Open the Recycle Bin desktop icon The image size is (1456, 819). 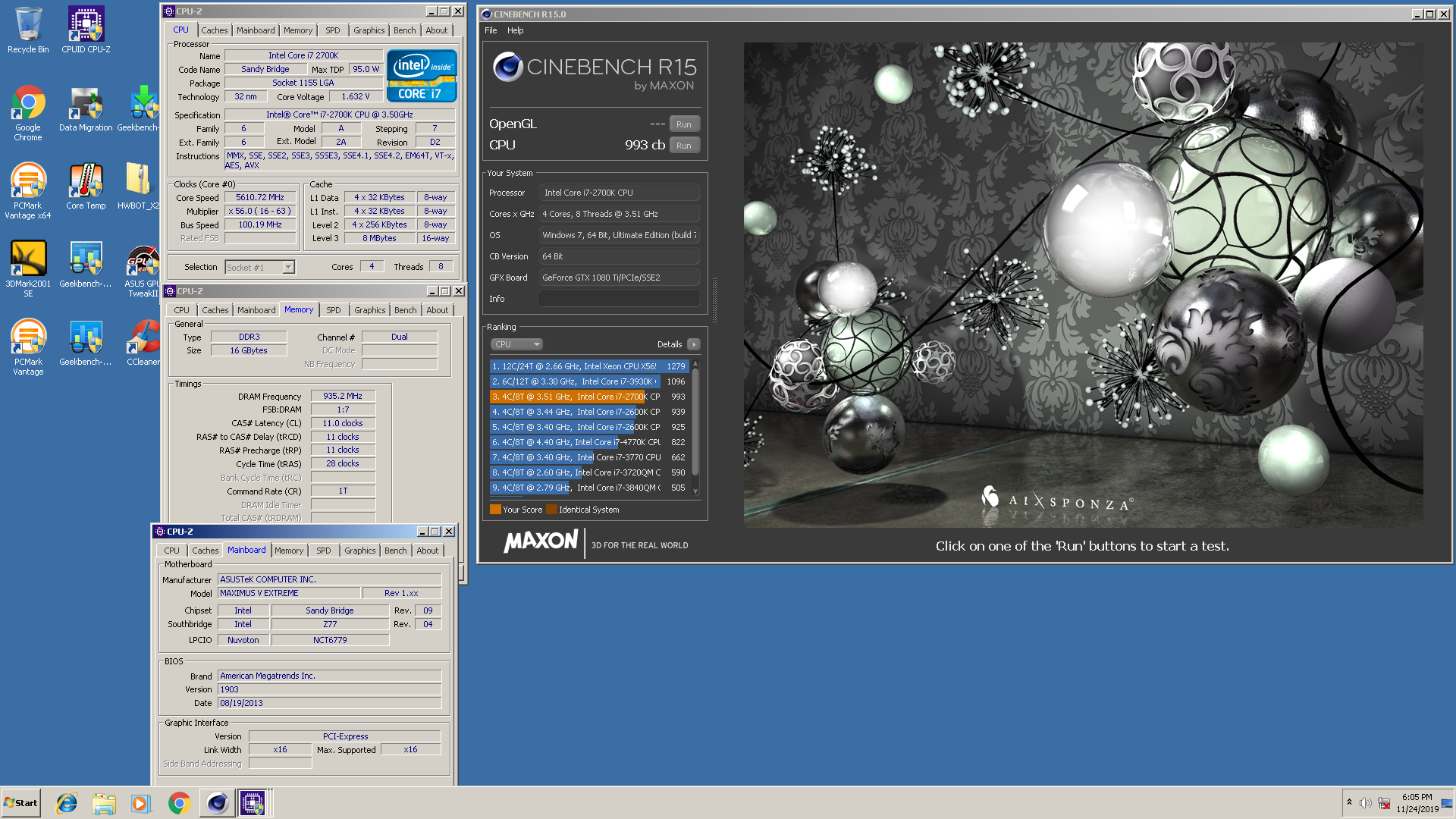(28, 30)
